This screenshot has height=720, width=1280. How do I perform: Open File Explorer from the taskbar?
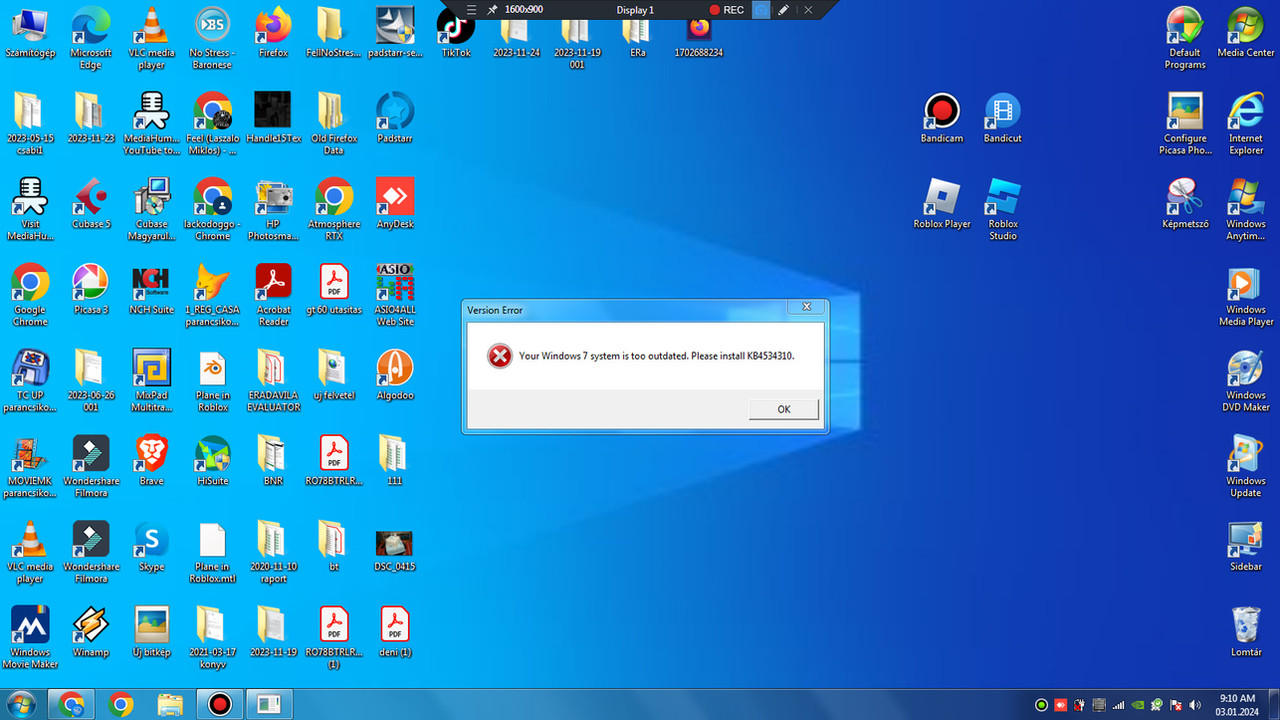170,704
